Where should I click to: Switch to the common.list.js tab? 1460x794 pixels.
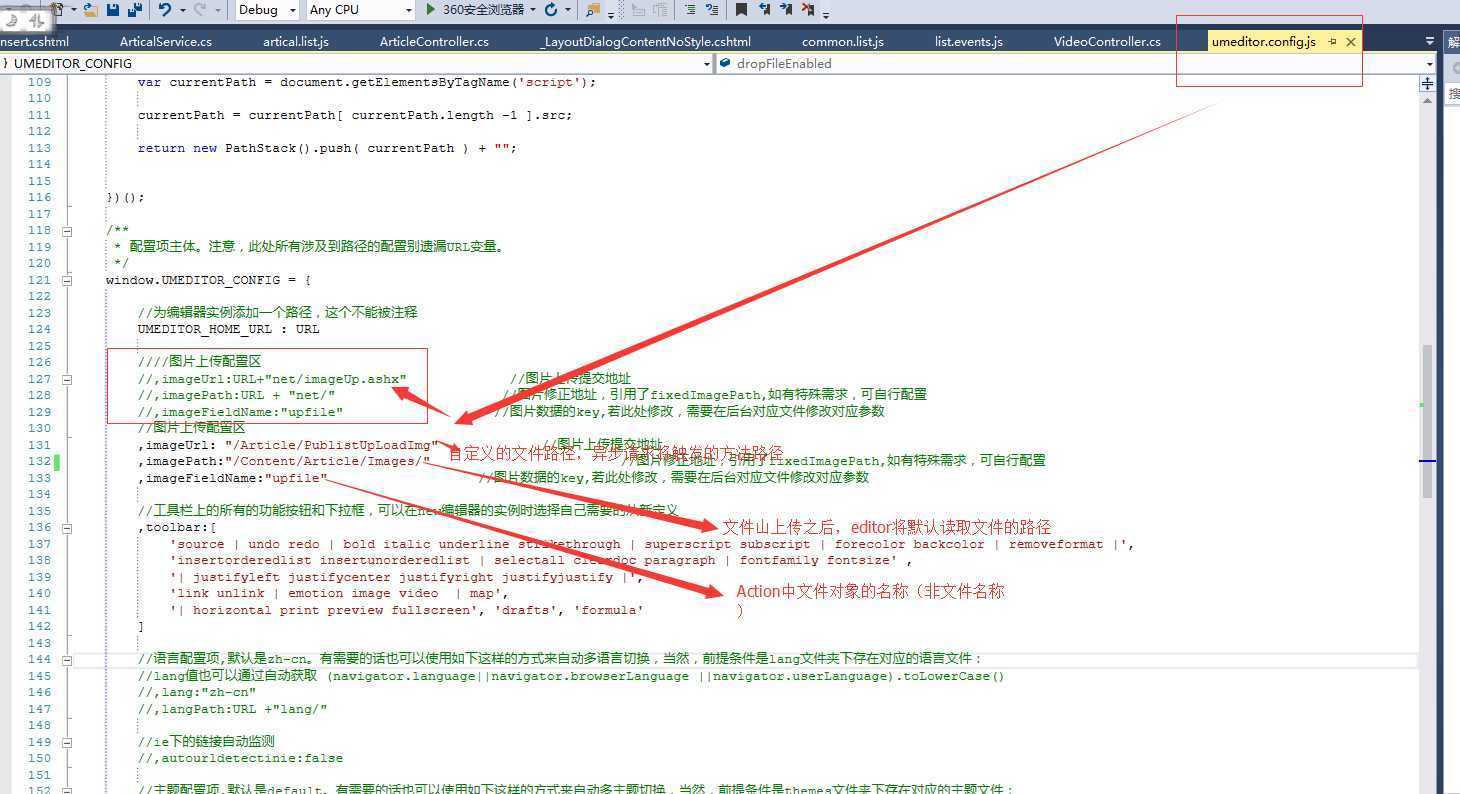point(843,41)
